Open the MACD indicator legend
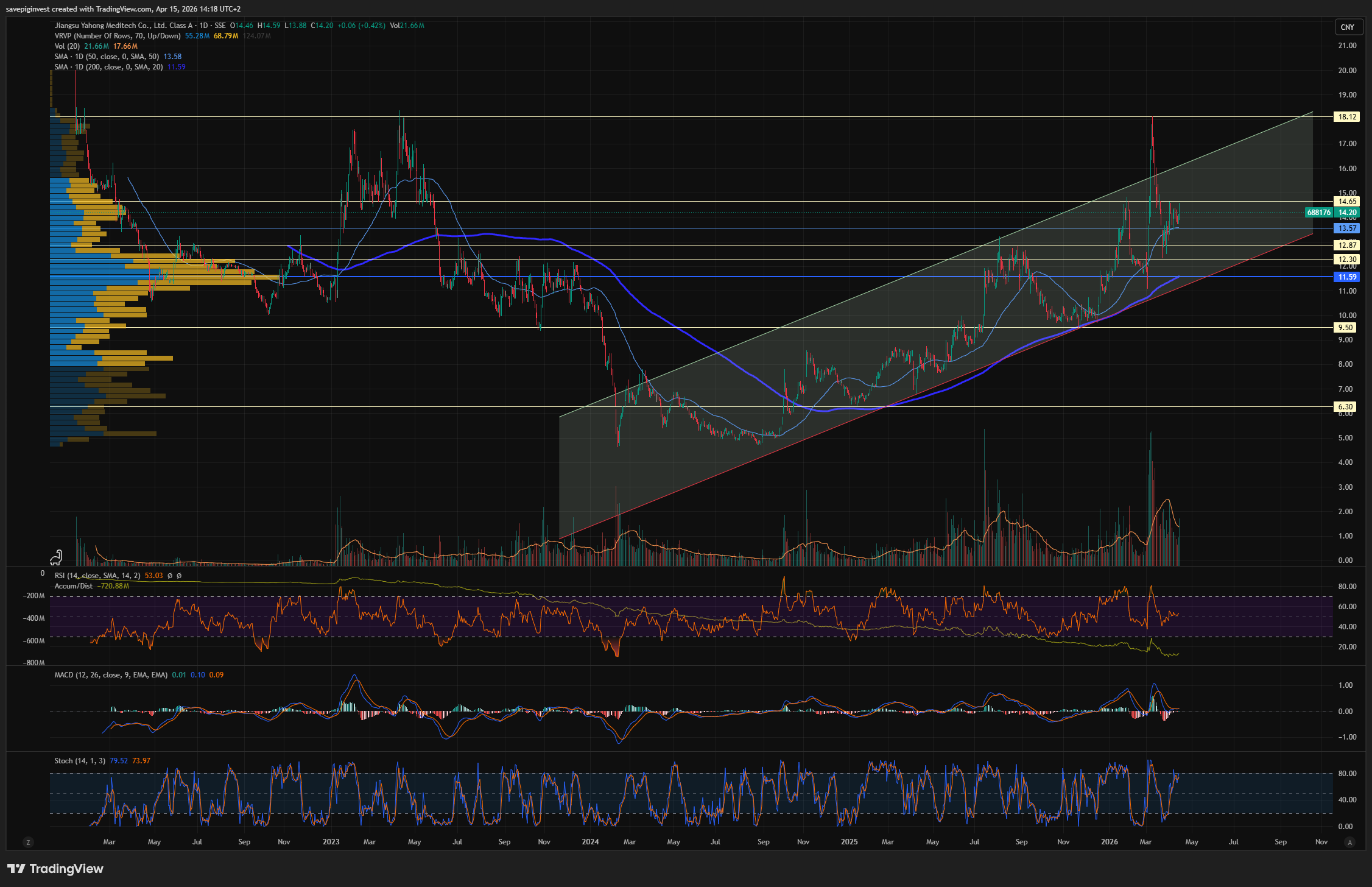1372x887 pixels. pos(110,675)
